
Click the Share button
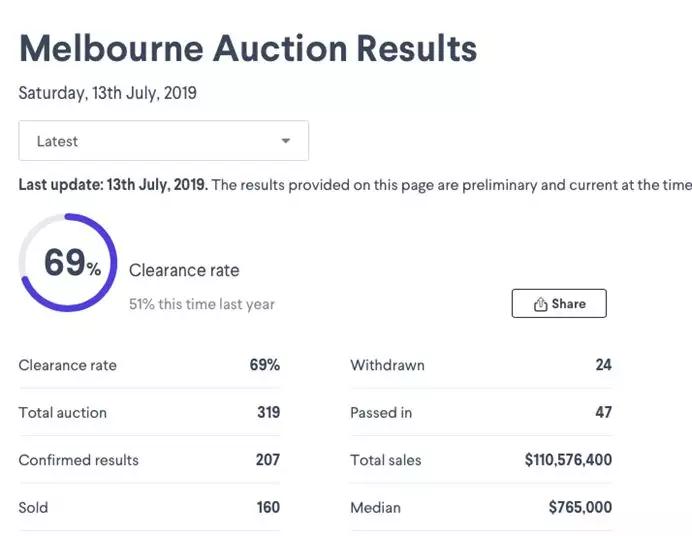tap(558, 304)
